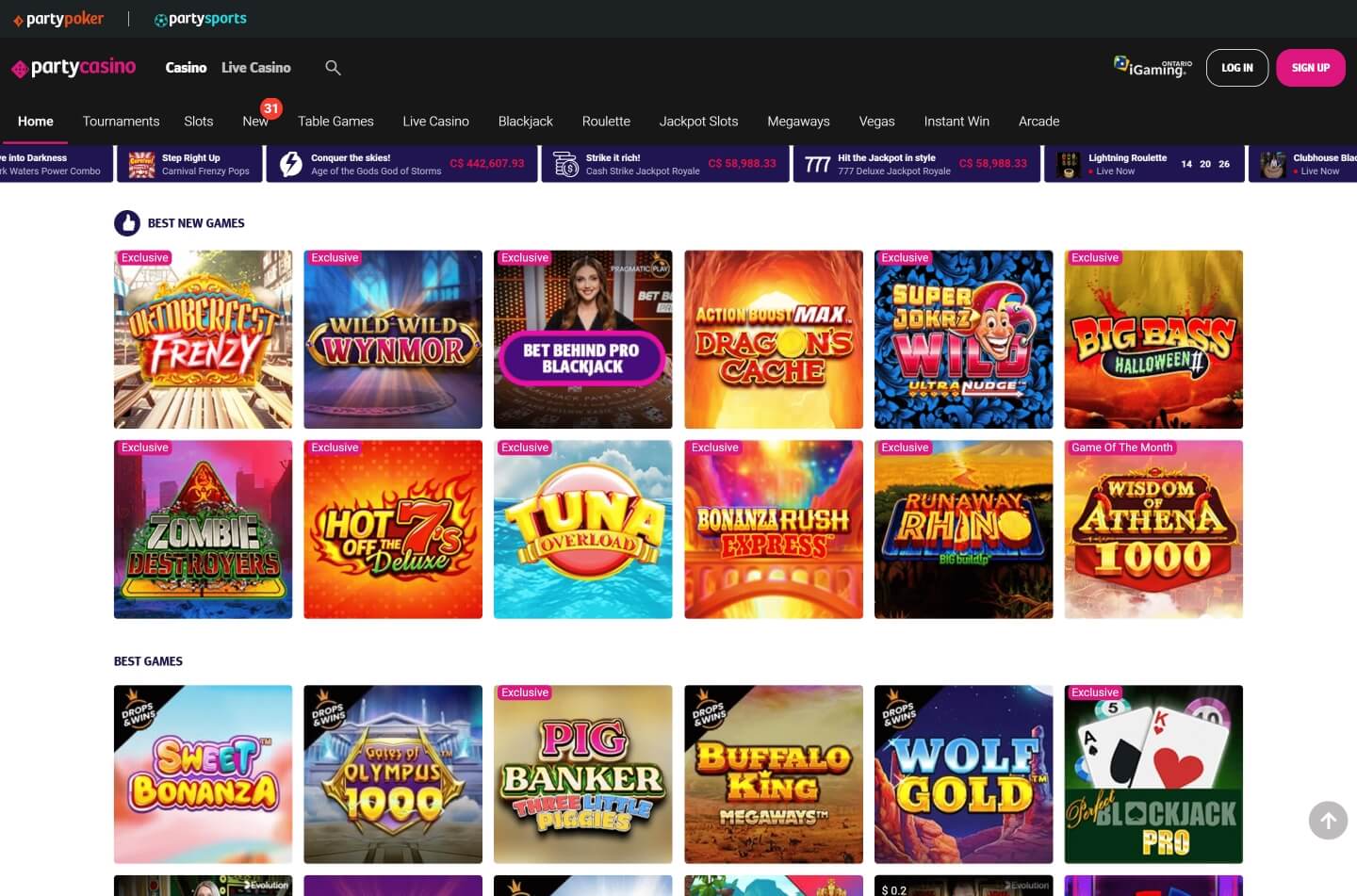Open the Gates of Olympus 1000 tile
The image size is (1357, 896).
point(393,774)
